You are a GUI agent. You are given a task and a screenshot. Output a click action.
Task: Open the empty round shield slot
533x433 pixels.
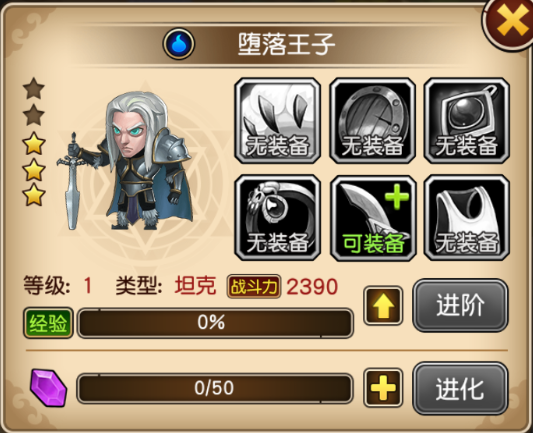[373, 121]
